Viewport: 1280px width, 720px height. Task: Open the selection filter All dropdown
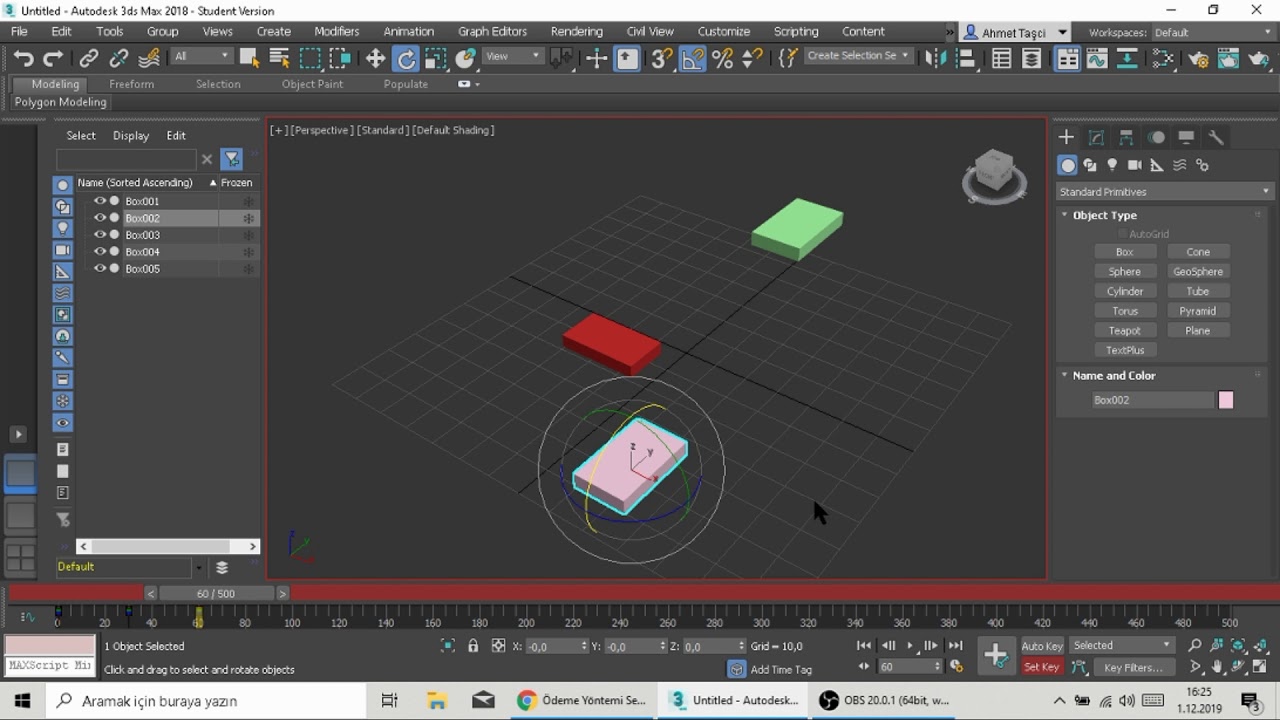coord(201,57)
